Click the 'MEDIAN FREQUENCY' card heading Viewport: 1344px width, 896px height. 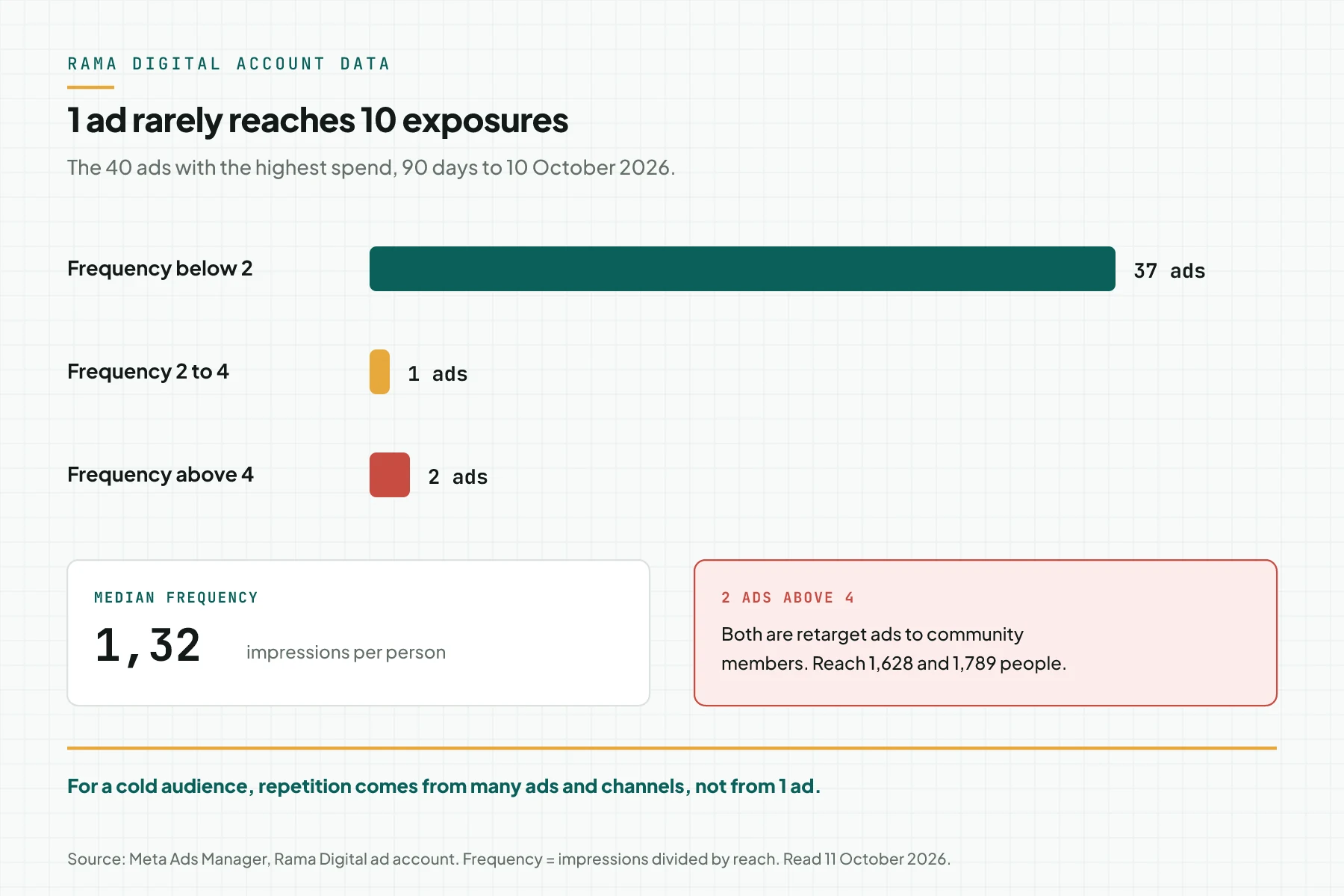176,597
